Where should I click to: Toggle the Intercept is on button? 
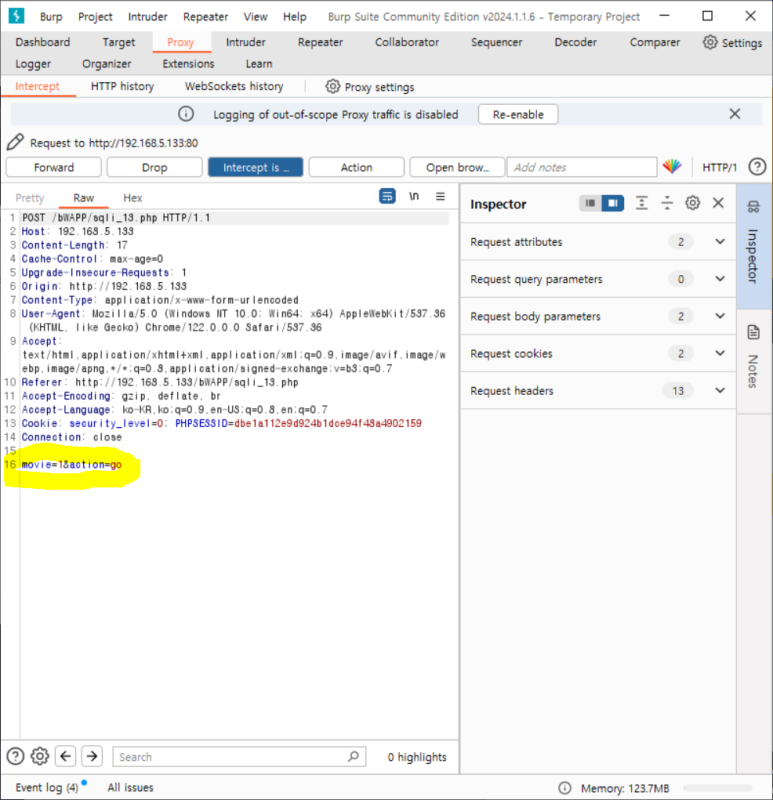pyautogui.click(x=256, y=167)
